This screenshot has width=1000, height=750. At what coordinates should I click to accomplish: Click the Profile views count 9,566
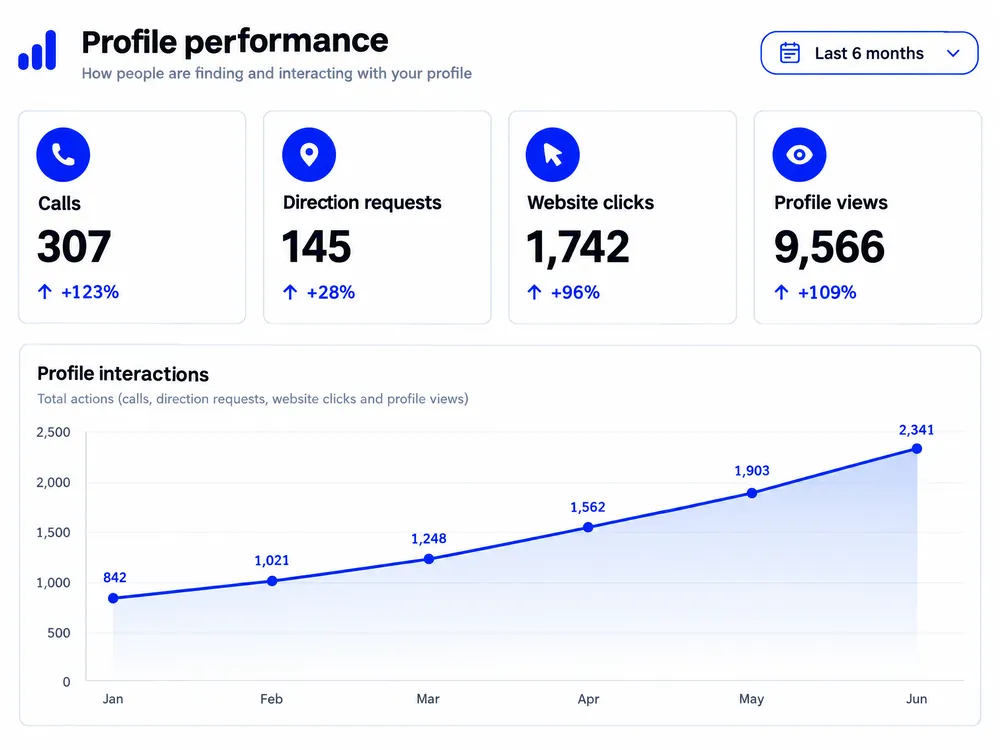click(x=829, y=247)
